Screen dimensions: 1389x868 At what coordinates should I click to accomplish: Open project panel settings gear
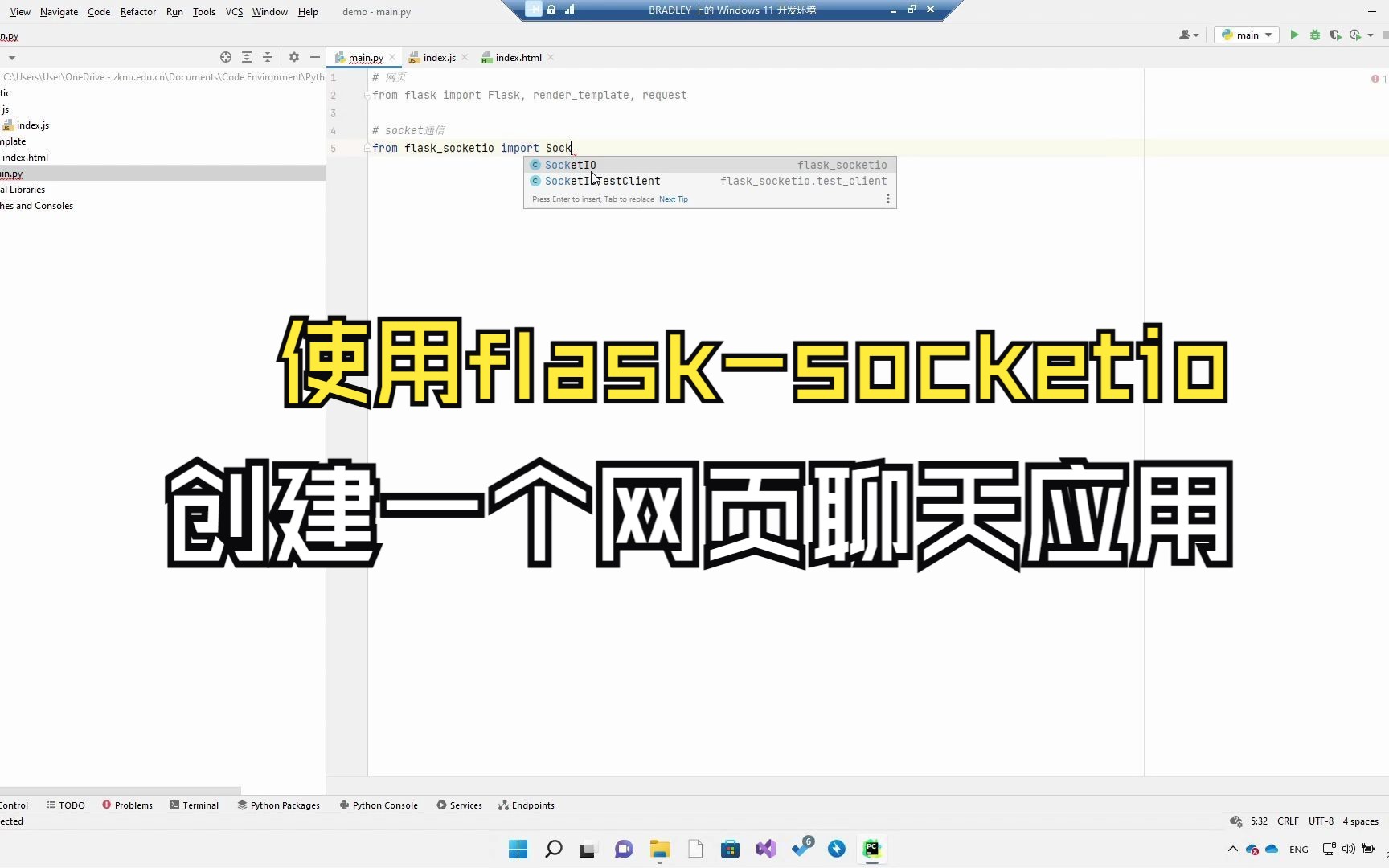[293, 57]
